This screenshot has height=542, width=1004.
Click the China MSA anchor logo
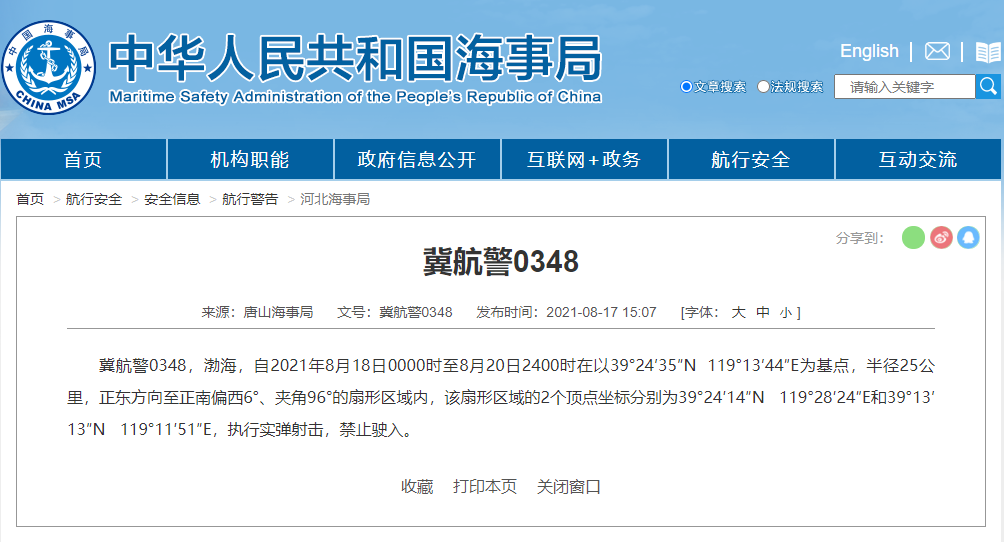point(49,67)
